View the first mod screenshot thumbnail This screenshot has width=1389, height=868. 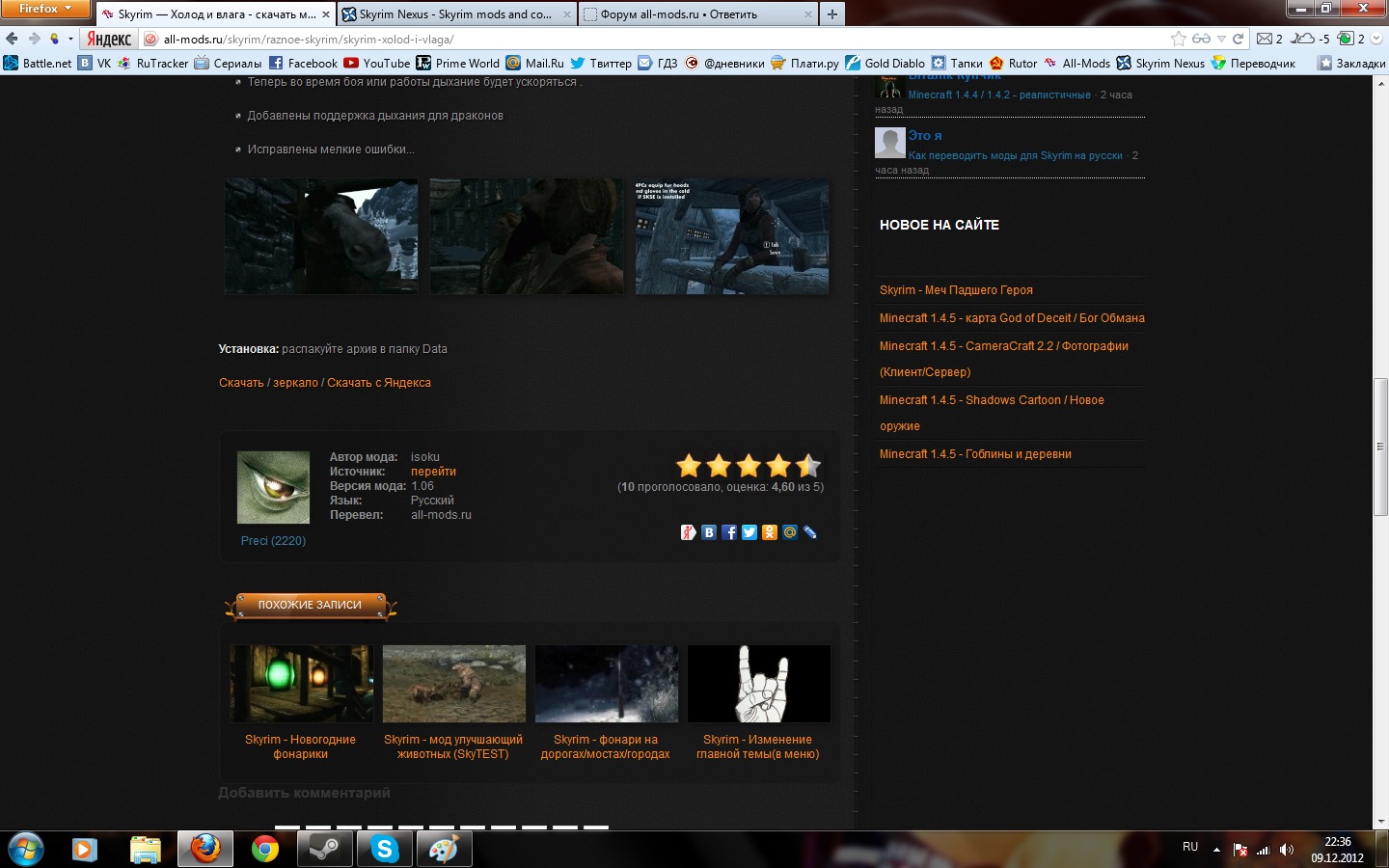pyautogui.click(x=321, y=236)
